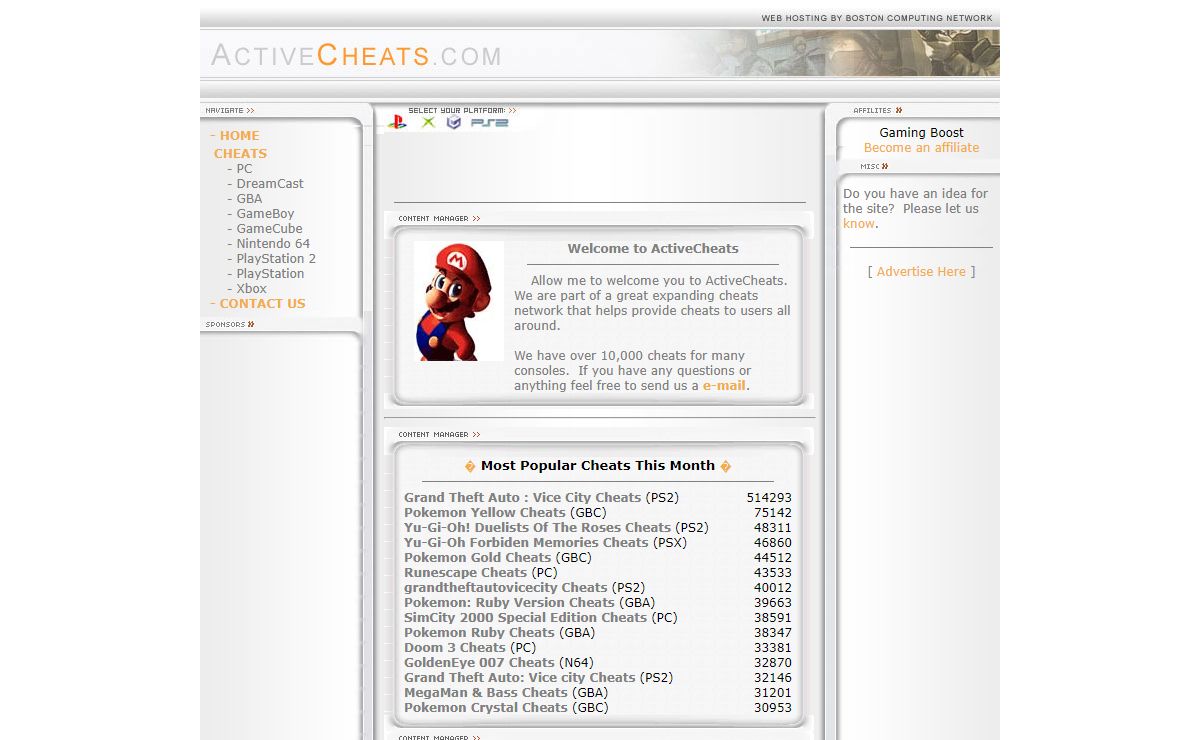This screenshot has width=1200, height=740.
Task: Open Pokemon Yellow Cheats link
Action: coord(485,512)
